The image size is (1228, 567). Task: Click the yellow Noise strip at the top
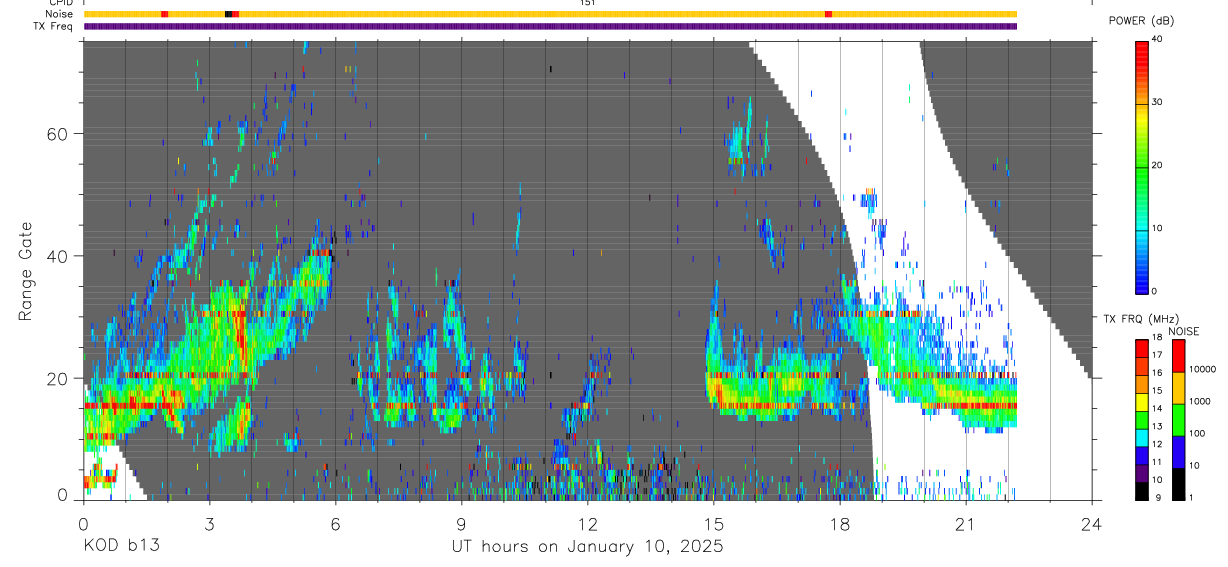click(550, 14)
